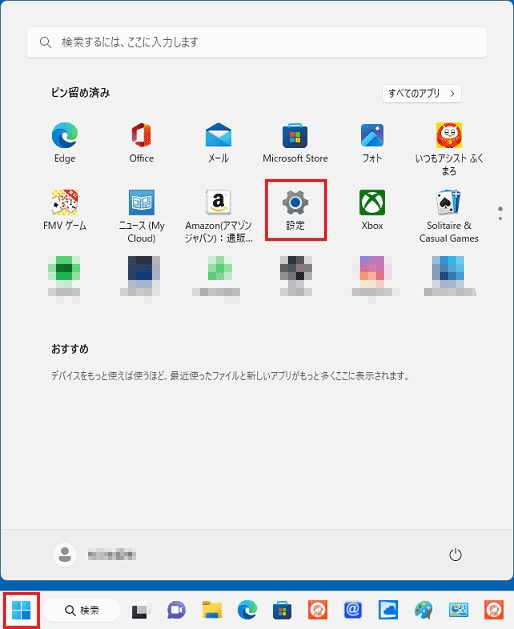Viewport: 514px width, 629px height.
Task: Launch the Xbox app
Action: click(372, 210)
